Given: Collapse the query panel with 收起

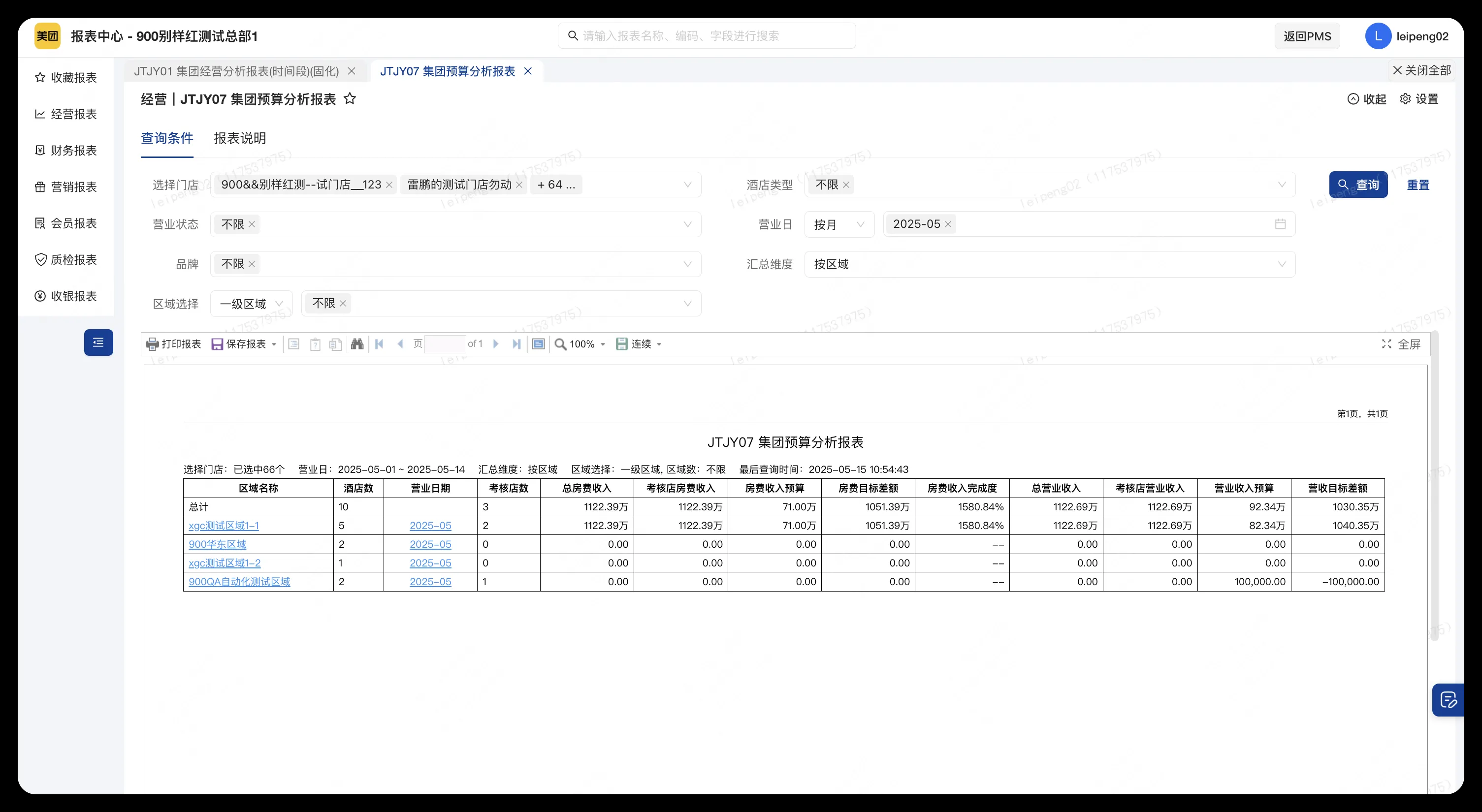Looking at the screenshot, I should click(1367, 99).
